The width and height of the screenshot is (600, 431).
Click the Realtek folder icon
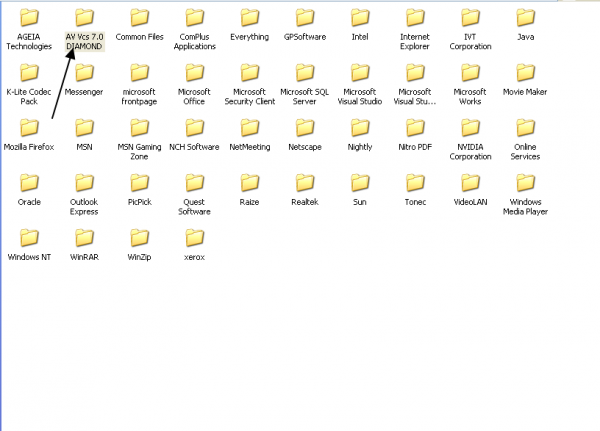305,183
